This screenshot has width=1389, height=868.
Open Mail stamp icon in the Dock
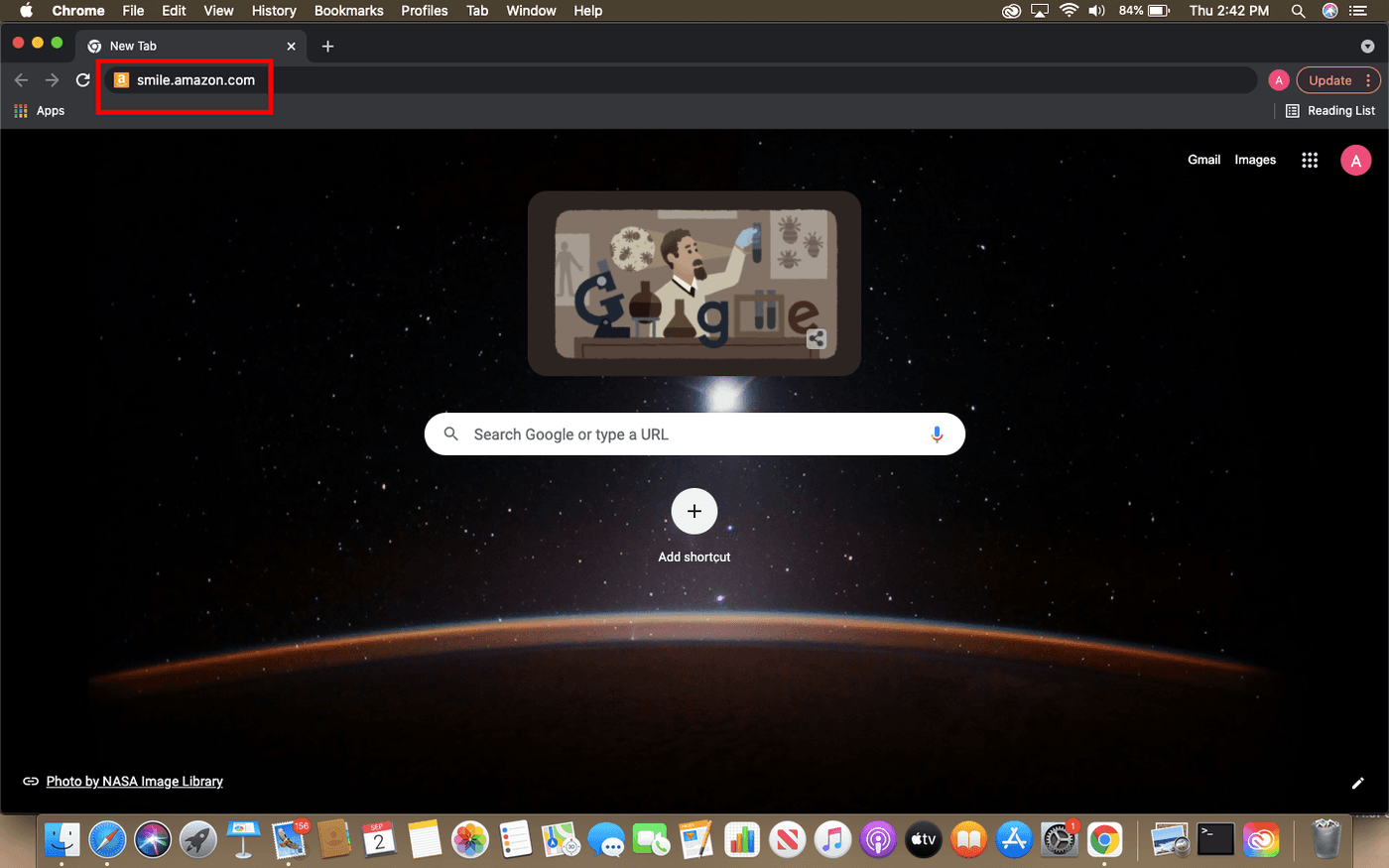(290, 840)
